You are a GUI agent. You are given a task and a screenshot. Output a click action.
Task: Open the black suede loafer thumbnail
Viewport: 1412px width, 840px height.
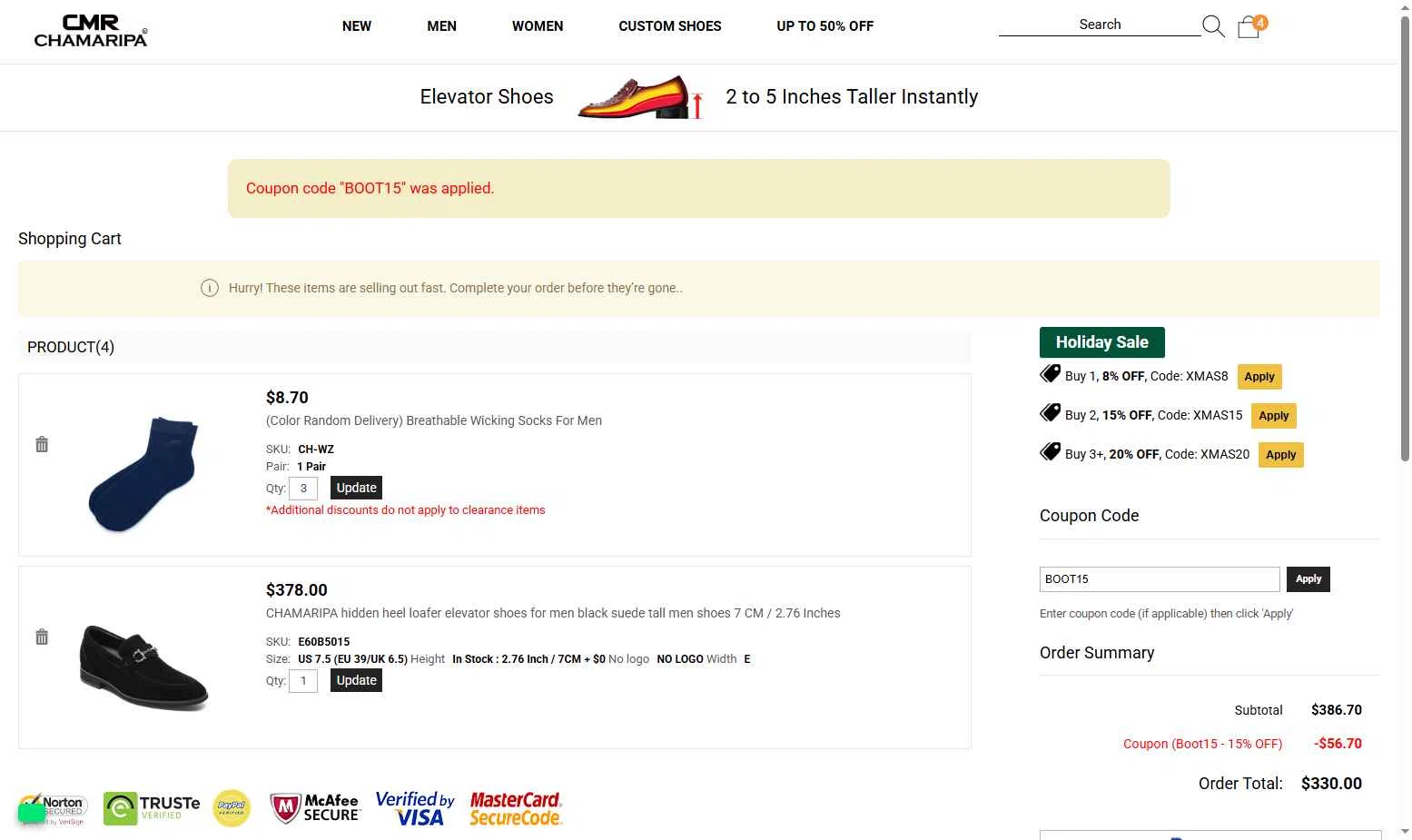pos(143,666)
